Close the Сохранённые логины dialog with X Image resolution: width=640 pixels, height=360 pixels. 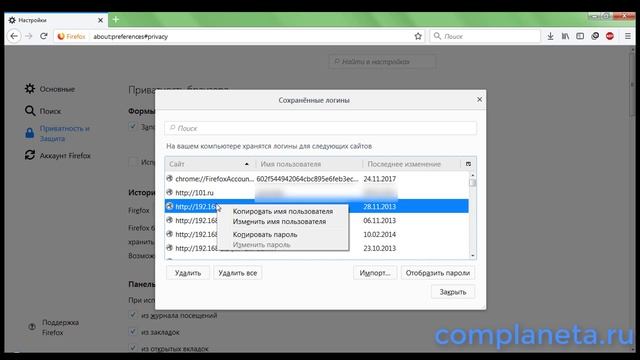480,100
